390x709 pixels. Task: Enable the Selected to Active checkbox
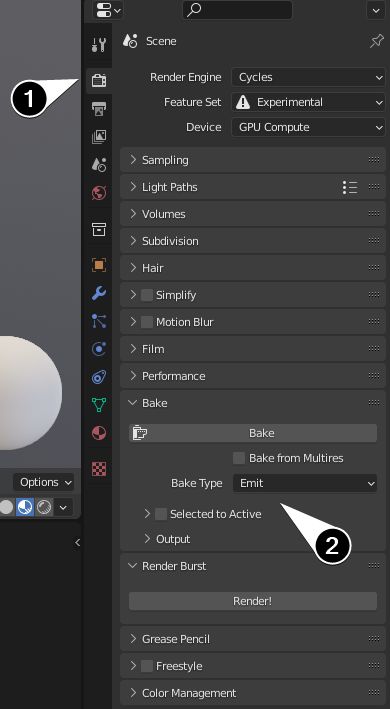pos(161,514)
